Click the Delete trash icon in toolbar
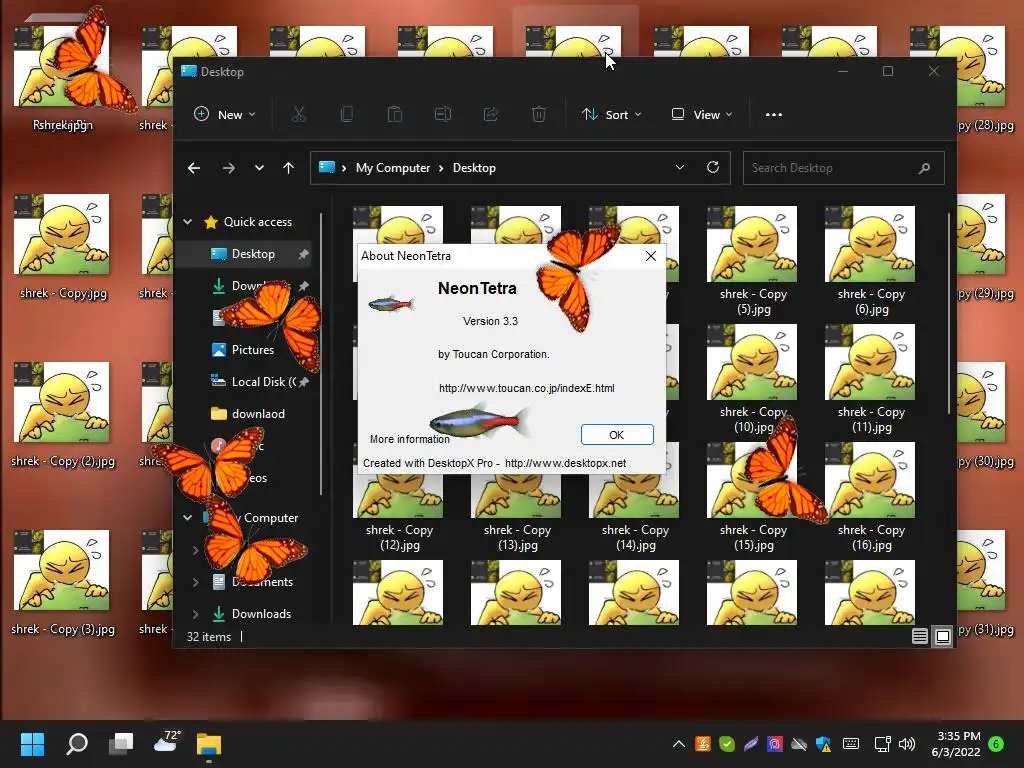1024x768 pixels. click(x=539, y=114)
